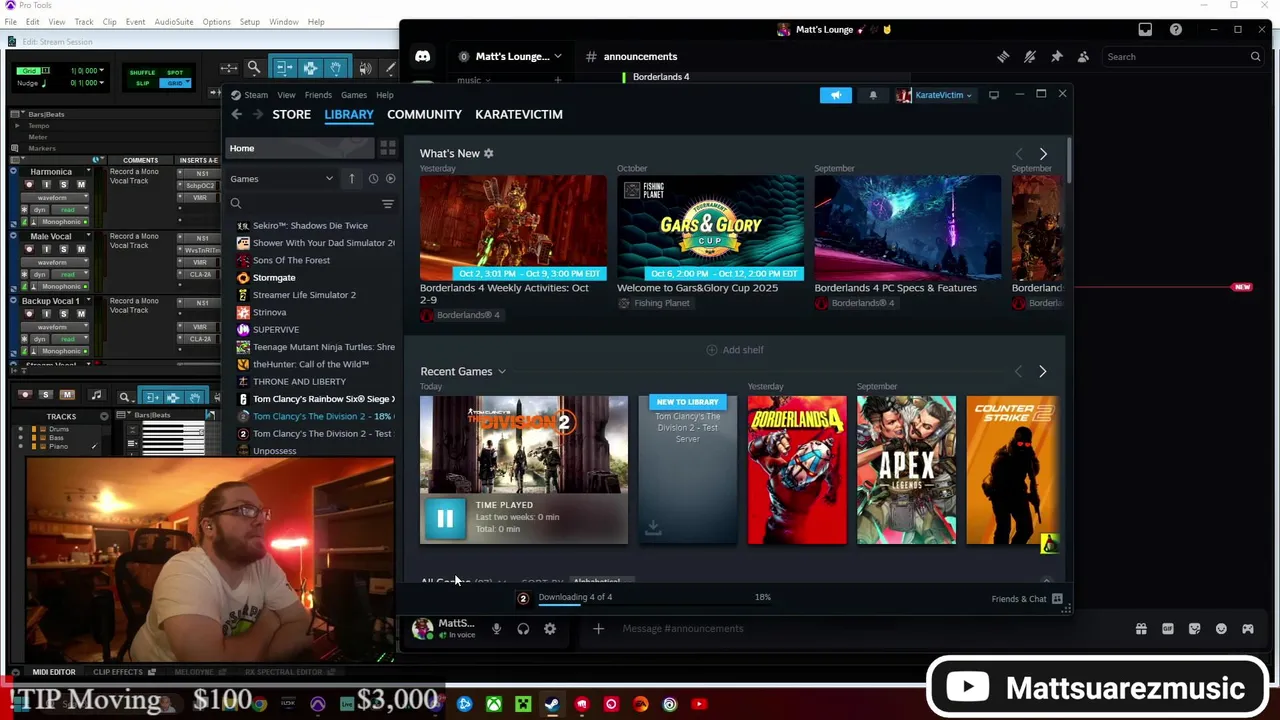Viewport: 1280px width, 720px height.
Task: Click Steam icon in Windows taskbar
Action: (x=552, y=704)
